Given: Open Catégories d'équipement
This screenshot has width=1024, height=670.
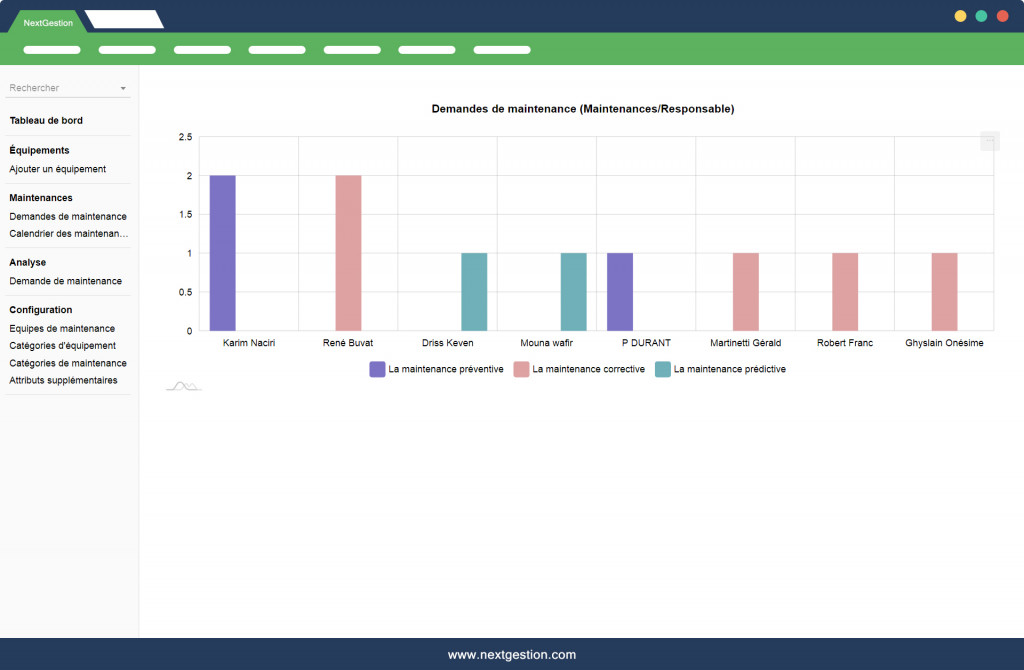Looking at the screenshot, I should [63, 346].
